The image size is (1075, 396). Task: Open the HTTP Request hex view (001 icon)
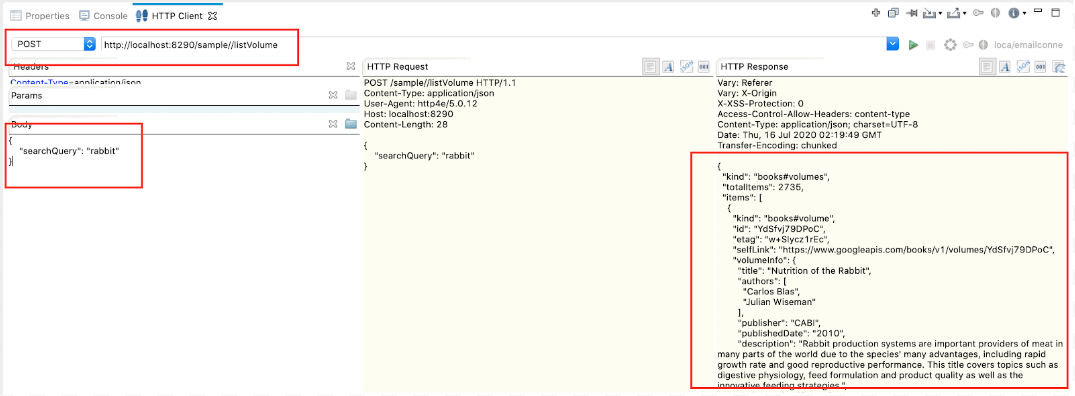click(703, 67)
